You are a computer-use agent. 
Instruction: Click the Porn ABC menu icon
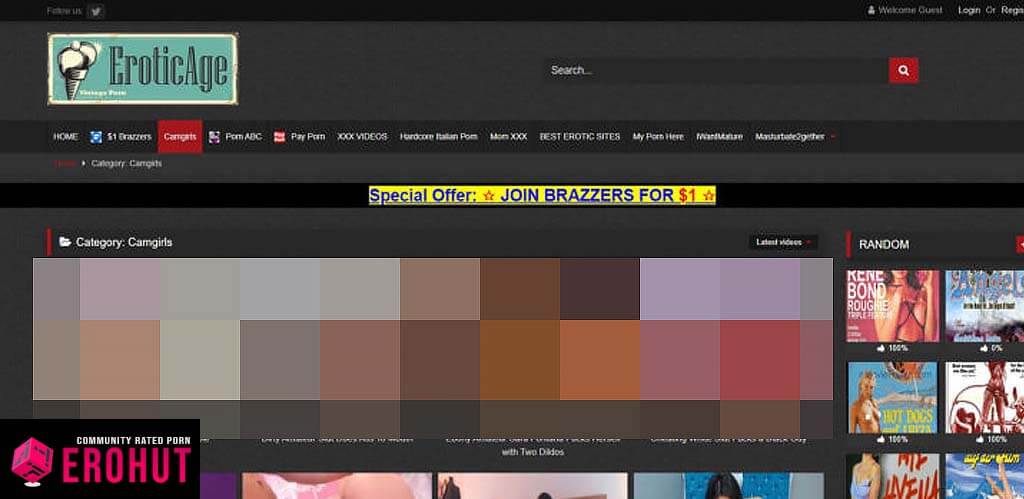tap(214, 137)
